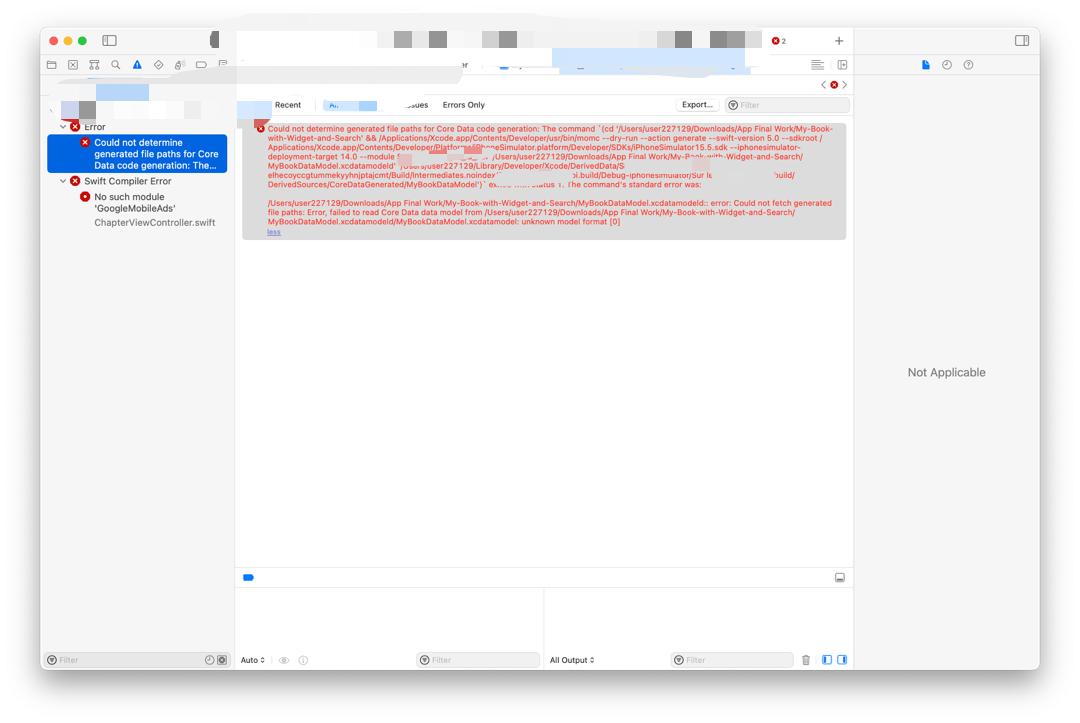Viewport: 1080px width, 723px height.
Task: Open the All Output console dropdown
Action: pyautogui.click(x=572, y=660)
